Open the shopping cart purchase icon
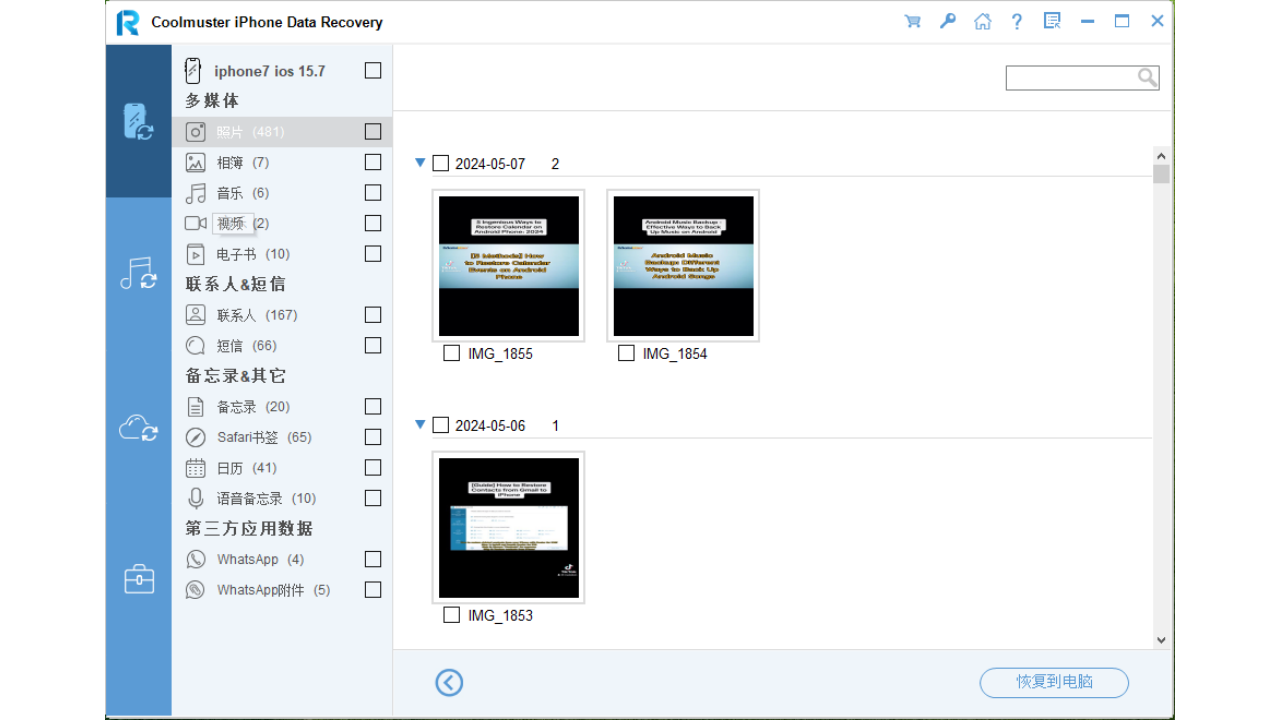Screen dimensions: 1280x720 coord(912,20)
